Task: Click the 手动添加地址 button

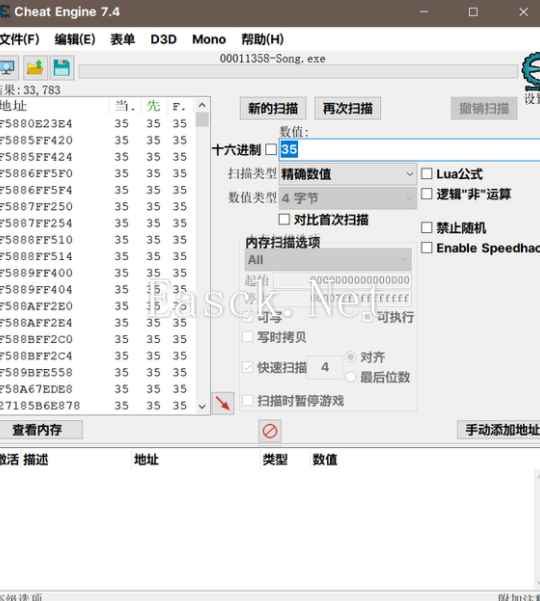Action: pyautogui.click(x=499, y=430)
